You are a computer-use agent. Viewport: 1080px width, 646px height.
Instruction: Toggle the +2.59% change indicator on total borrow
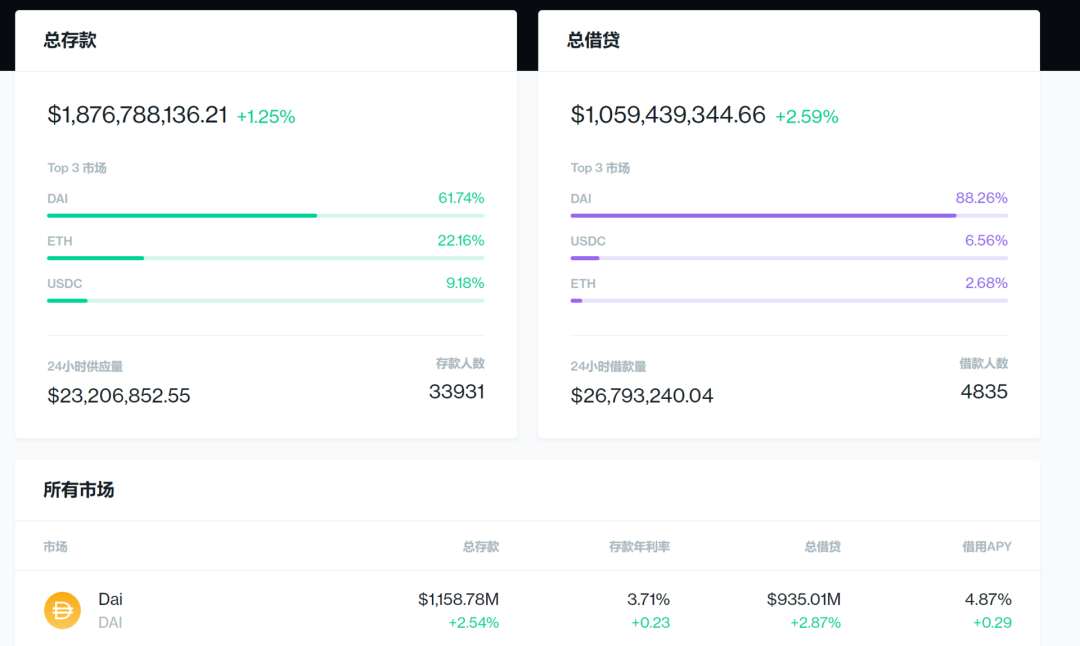(808, 116)
